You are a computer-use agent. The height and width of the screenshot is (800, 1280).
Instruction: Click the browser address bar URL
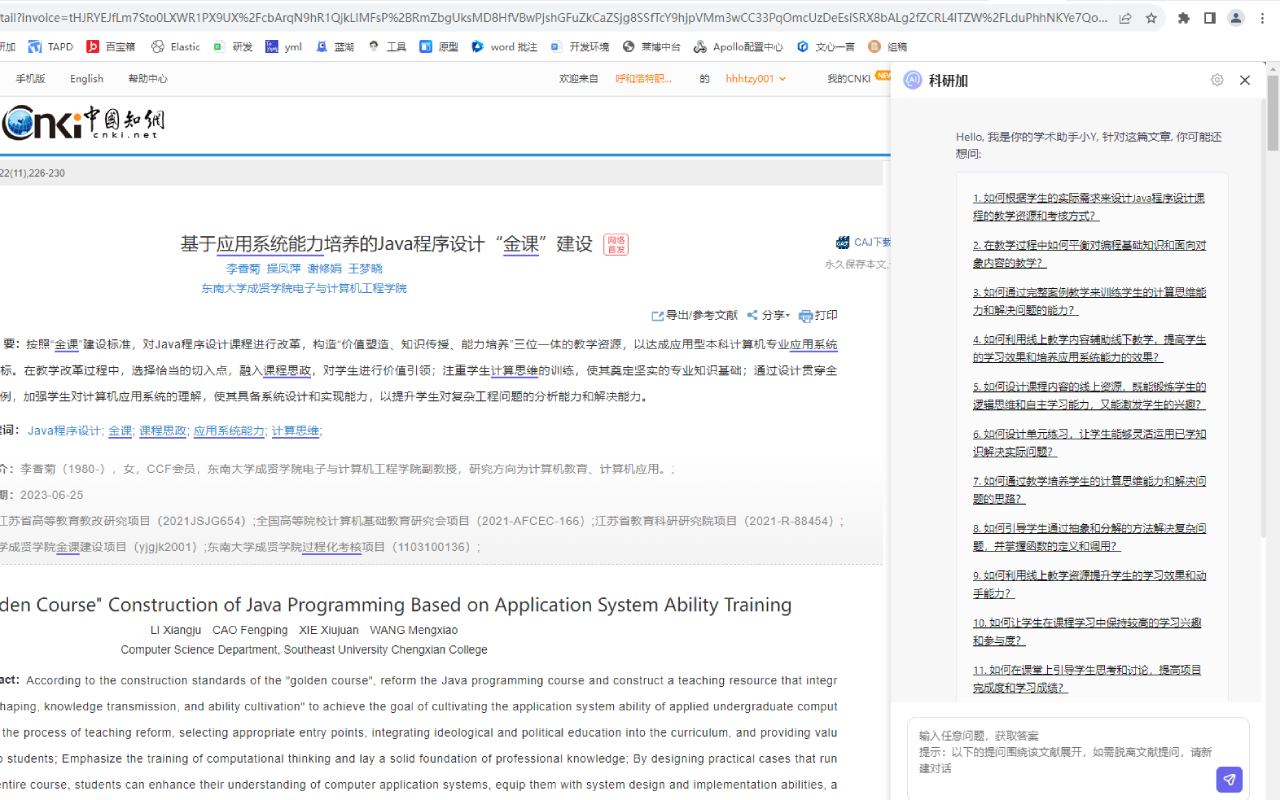553,18
